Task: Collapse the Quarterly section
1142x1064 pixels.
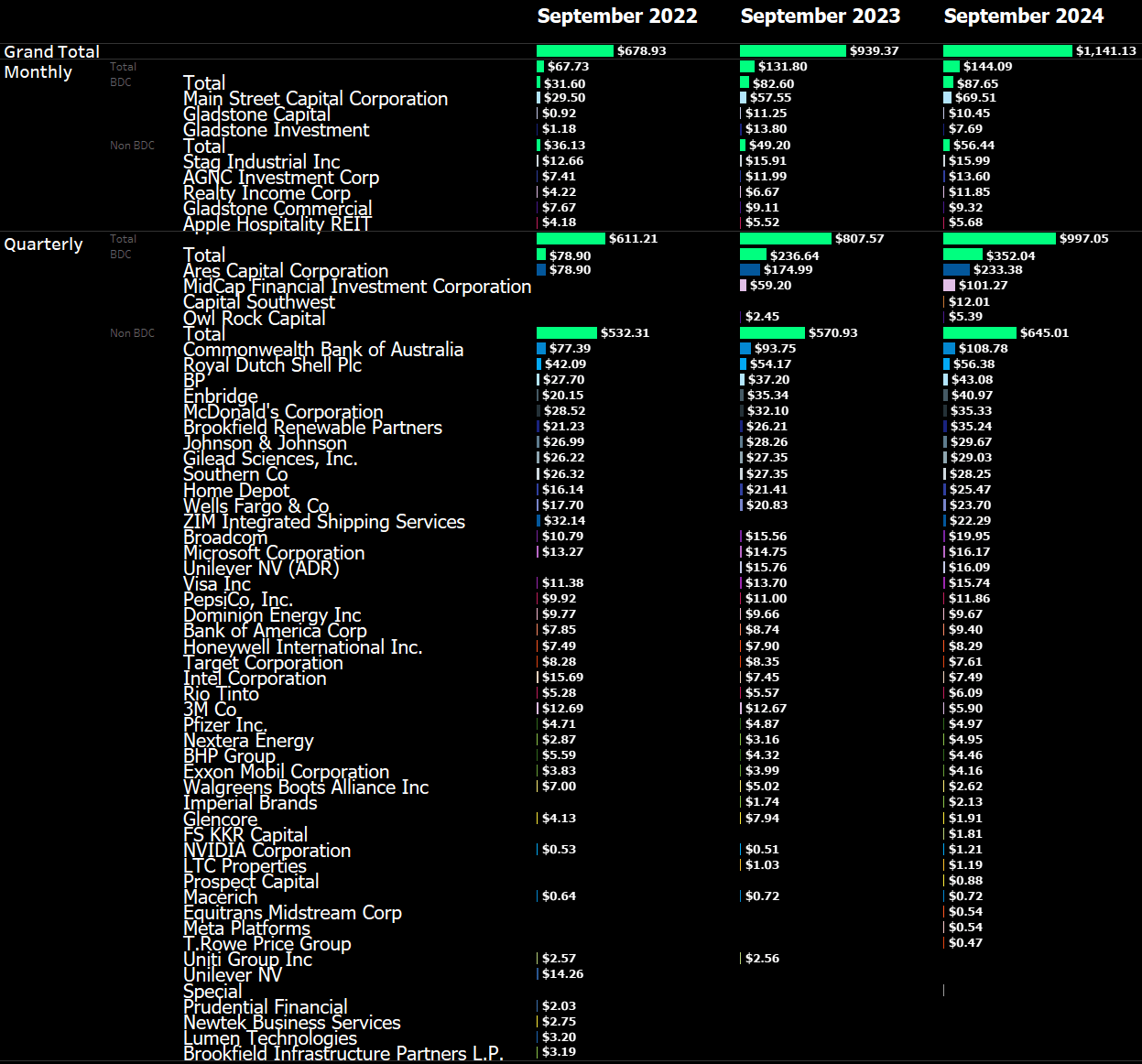Action: 43,244
